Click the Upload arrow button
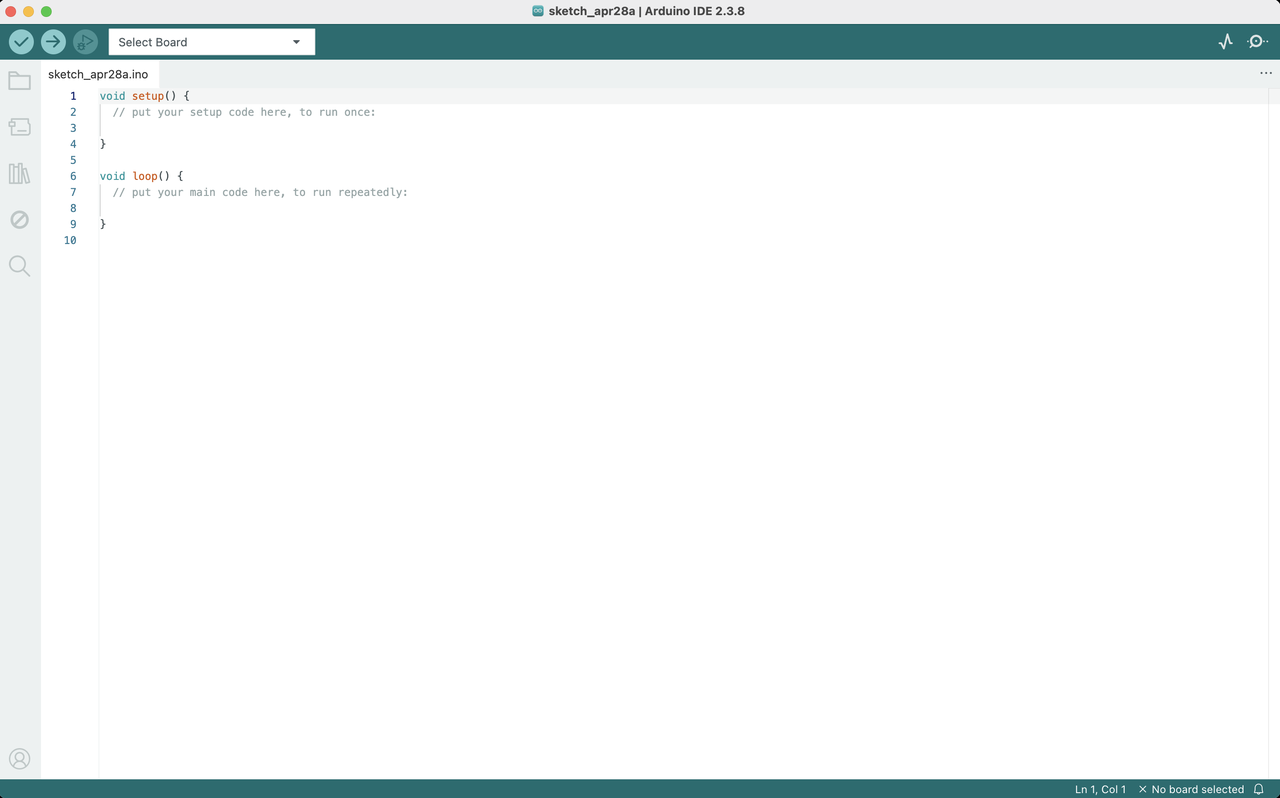 (53, 42)
